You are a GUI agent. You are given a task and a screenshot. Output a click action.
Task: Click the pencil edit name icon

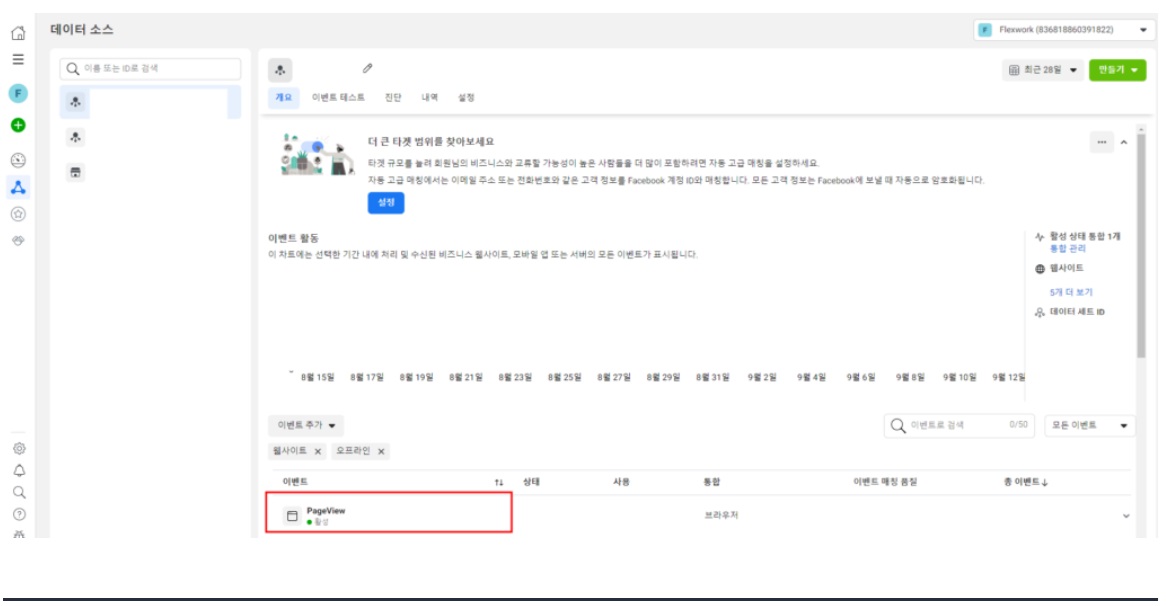(367, 68)
